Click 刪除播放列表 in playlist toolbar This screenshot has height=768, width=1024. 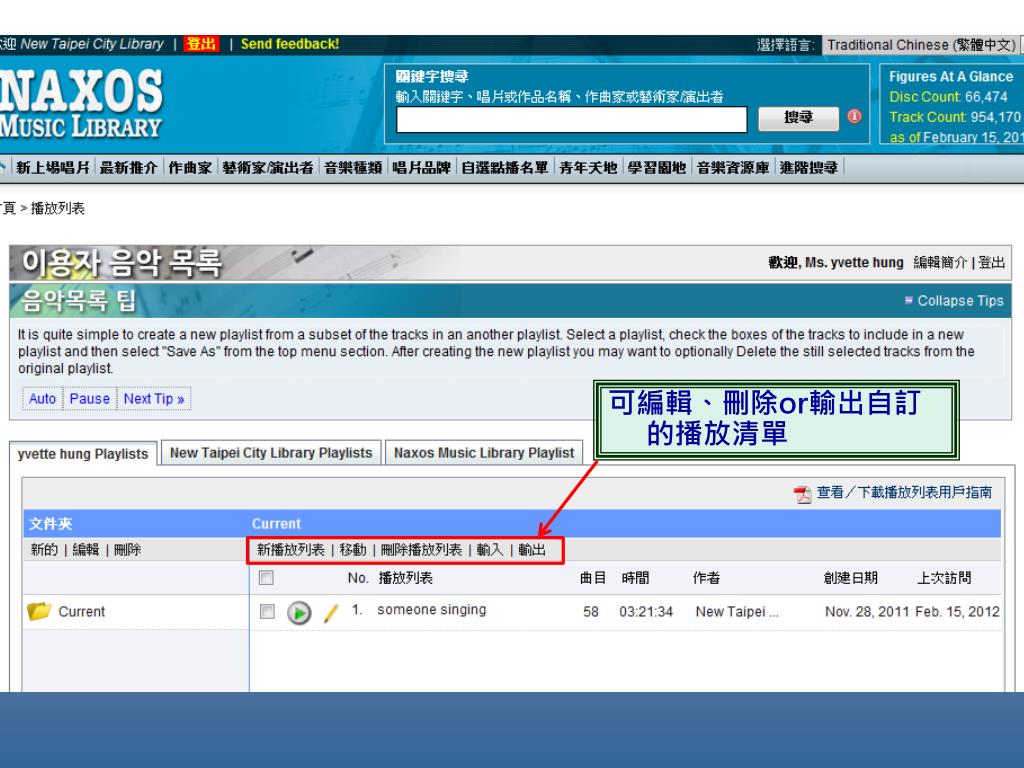421,550
